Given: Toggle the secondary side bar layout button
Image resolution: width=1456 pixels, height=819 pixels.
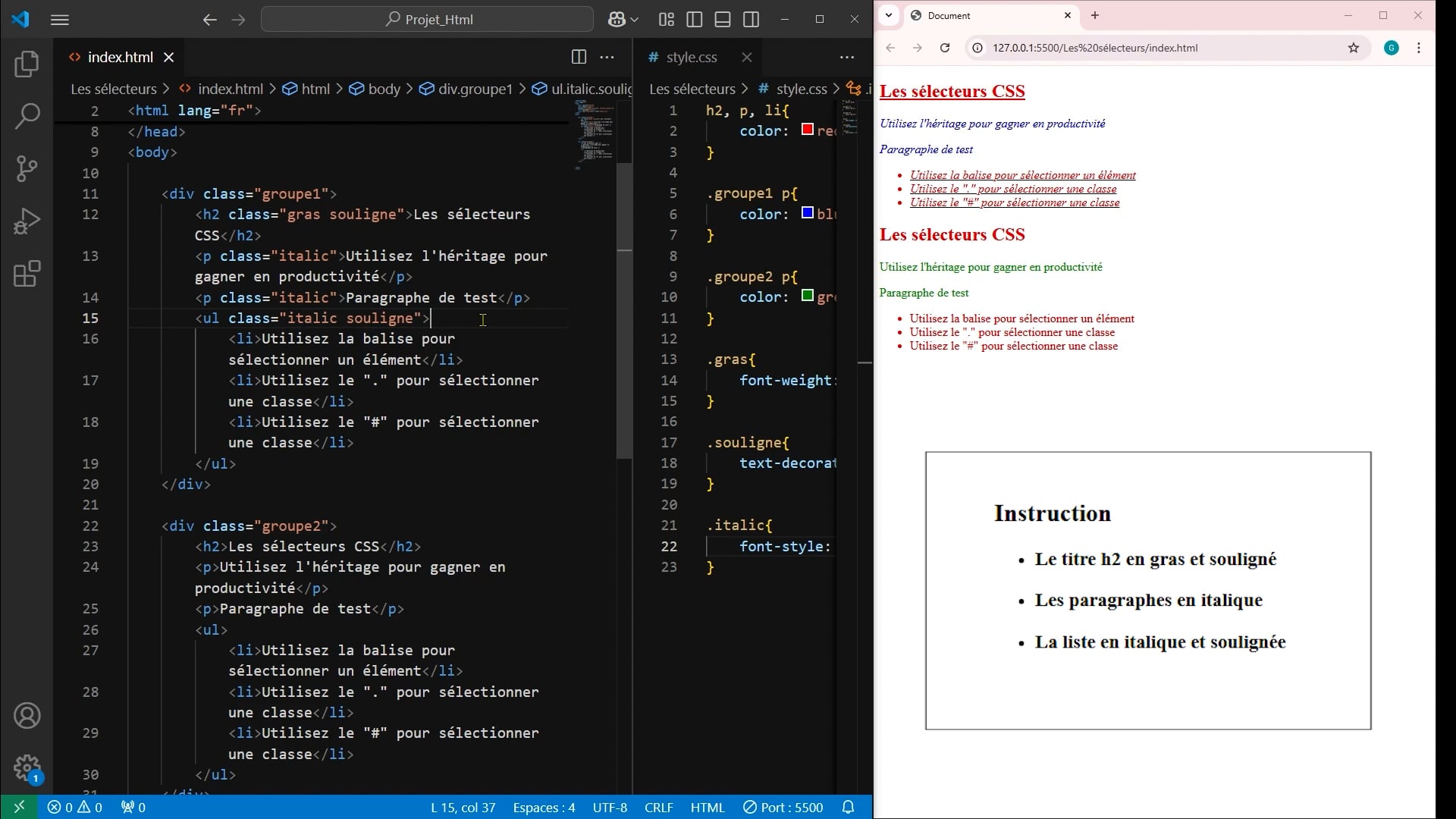Looking at the screenshot, I should (x=752, y=20).
